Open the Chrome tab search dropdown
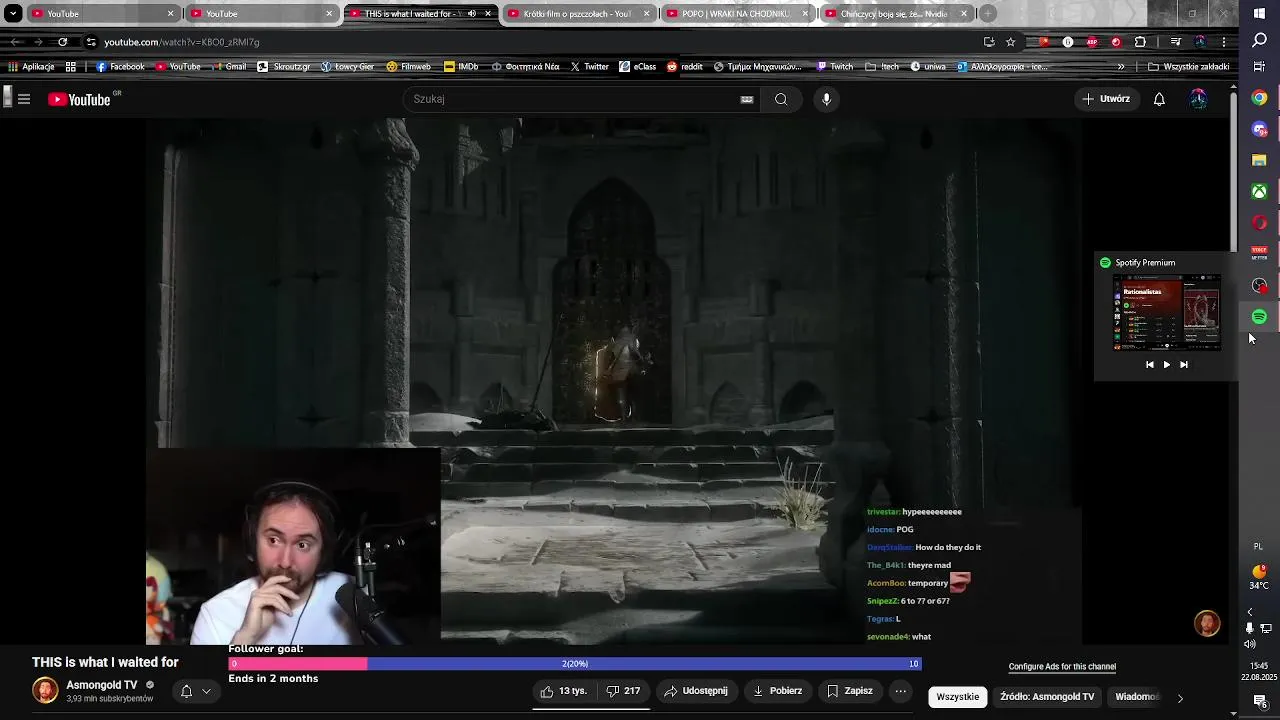The height and width of the screenshot is (720, 1280). tap(13, 13)
